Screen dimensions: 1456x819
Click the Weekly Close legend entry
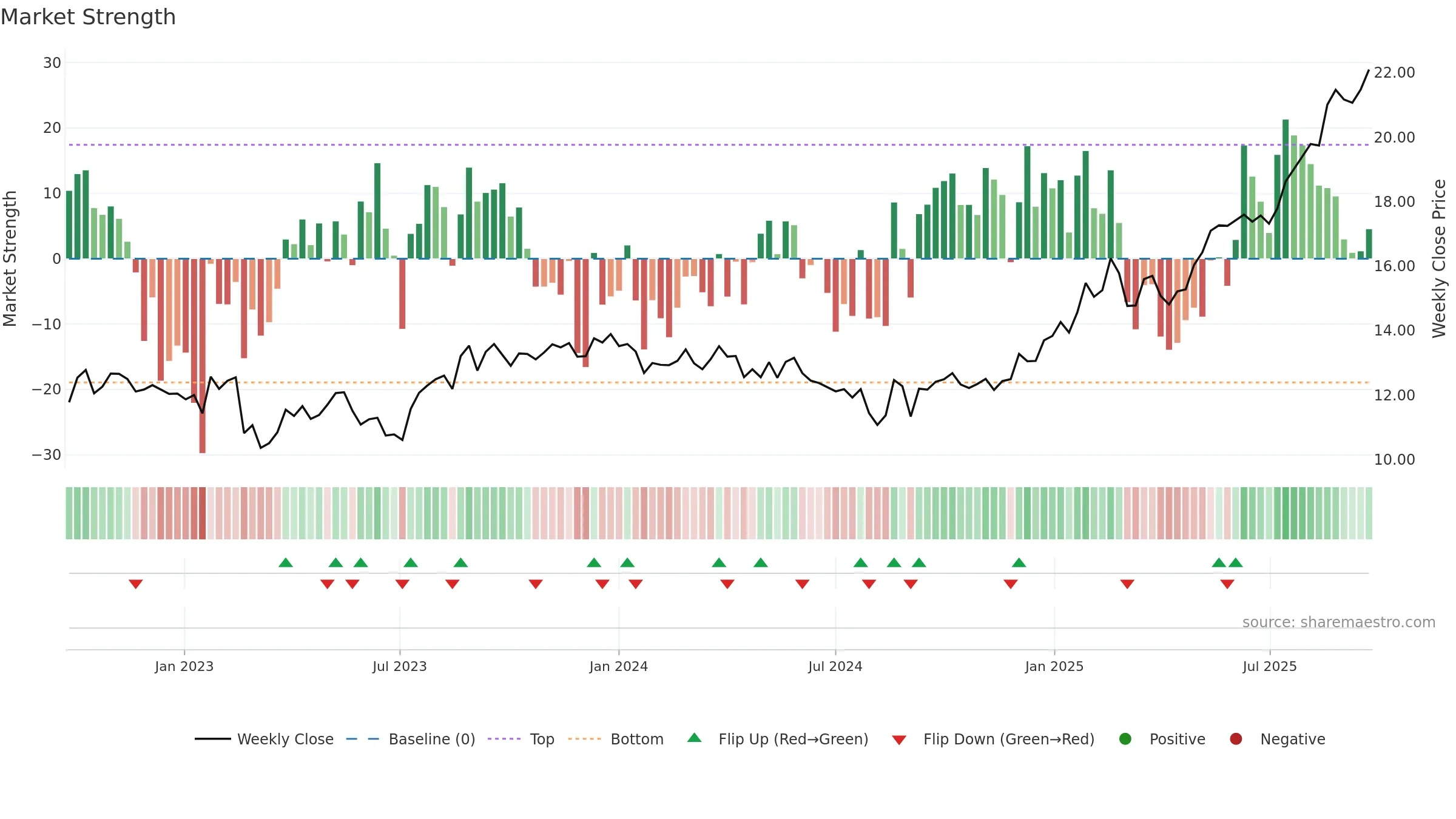pyautogui.click(x=264, y=739)
